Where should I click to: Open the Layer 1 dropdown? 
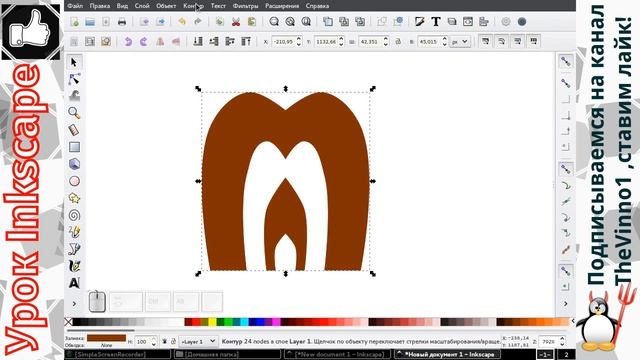[199, 341]
